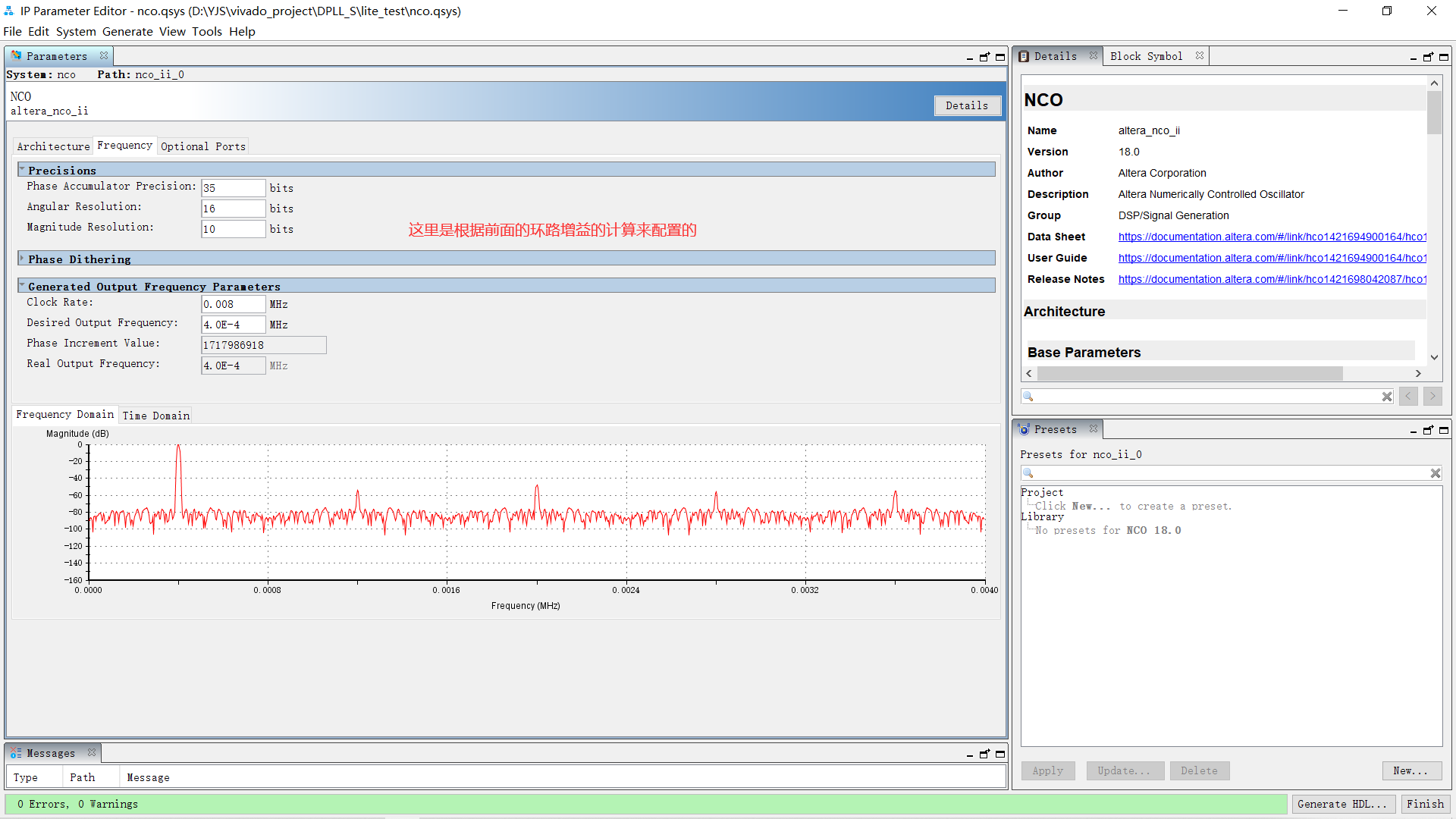This screenshot has height=819, width=1456.
Task: Click the Messages panel icon
Action: (x=15, y=752)
